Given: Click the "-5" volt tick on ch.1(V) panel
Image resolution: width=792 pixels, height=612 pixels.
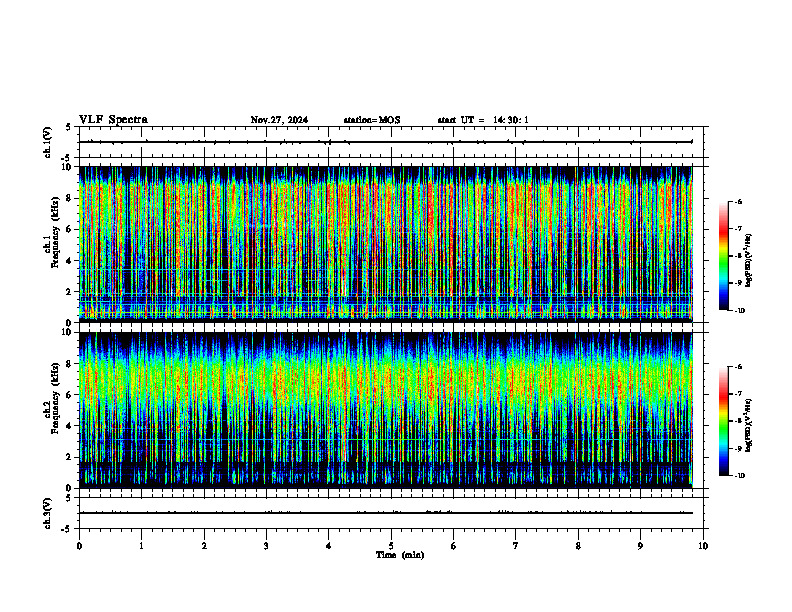Looking at the screenshot, I should point(67,158).
